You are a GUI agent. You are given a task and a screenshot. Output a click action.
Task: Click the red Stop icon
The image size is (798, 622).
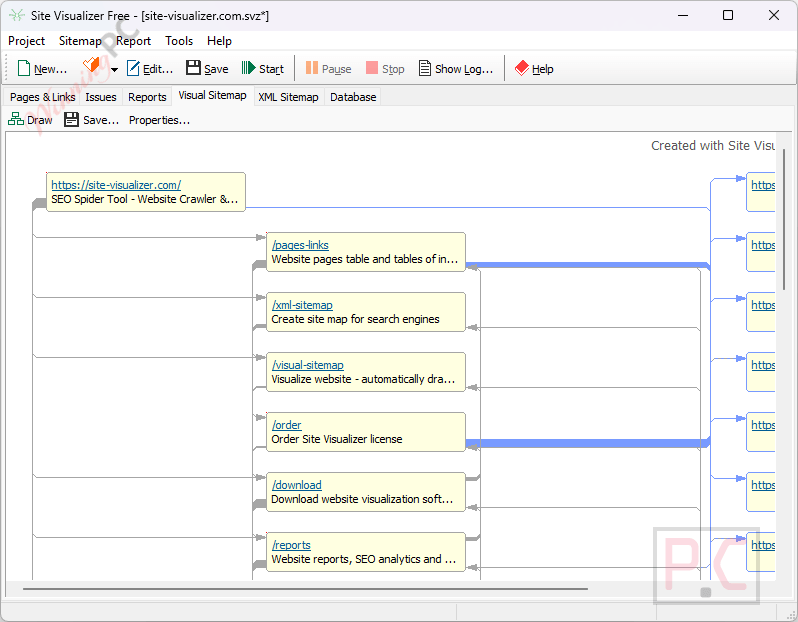(372, 68)
